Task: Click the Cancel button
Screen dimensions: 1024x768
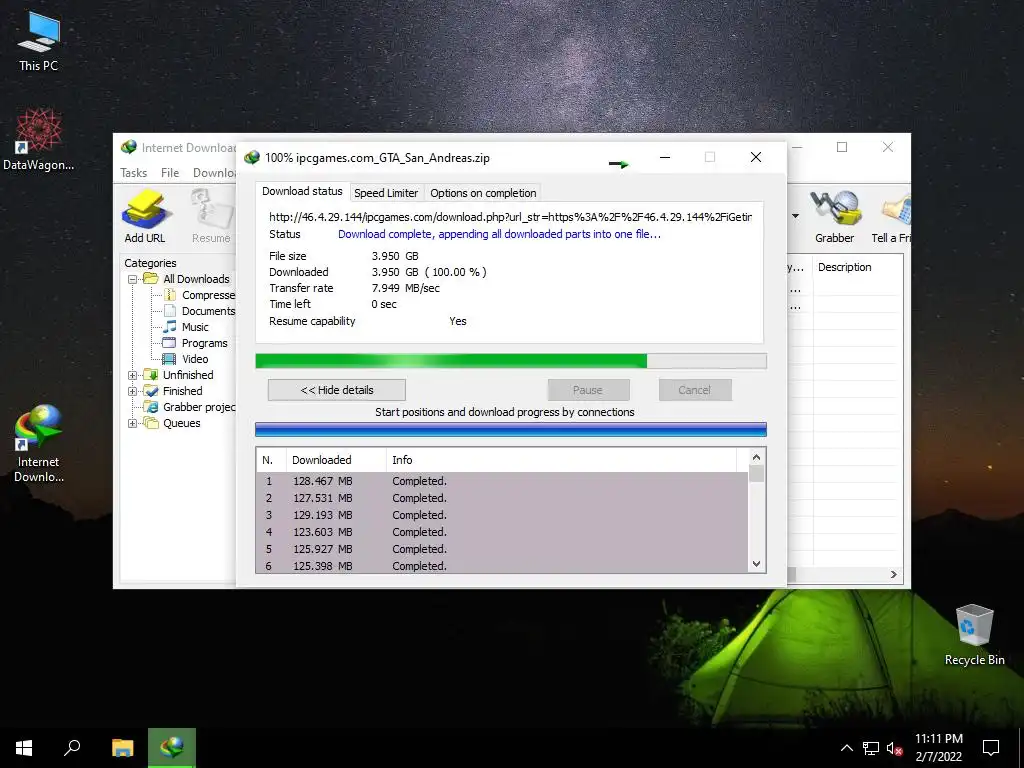Action: pyautogui.click(x=694, y=390)
